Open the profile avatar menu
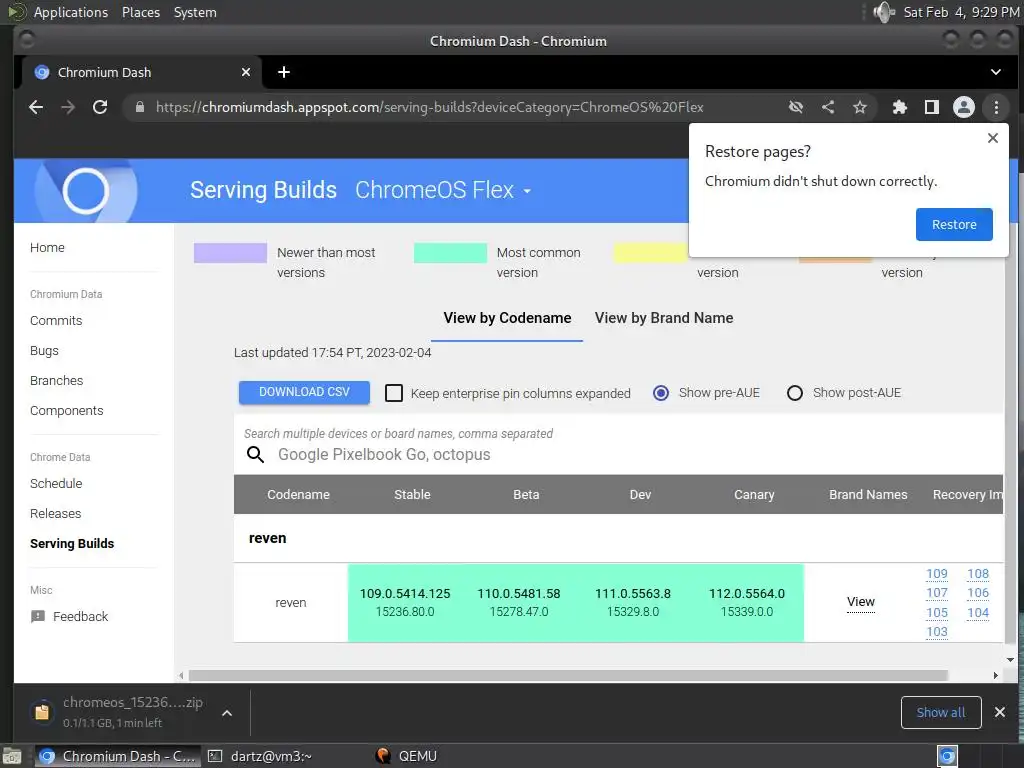 [964, 107]
